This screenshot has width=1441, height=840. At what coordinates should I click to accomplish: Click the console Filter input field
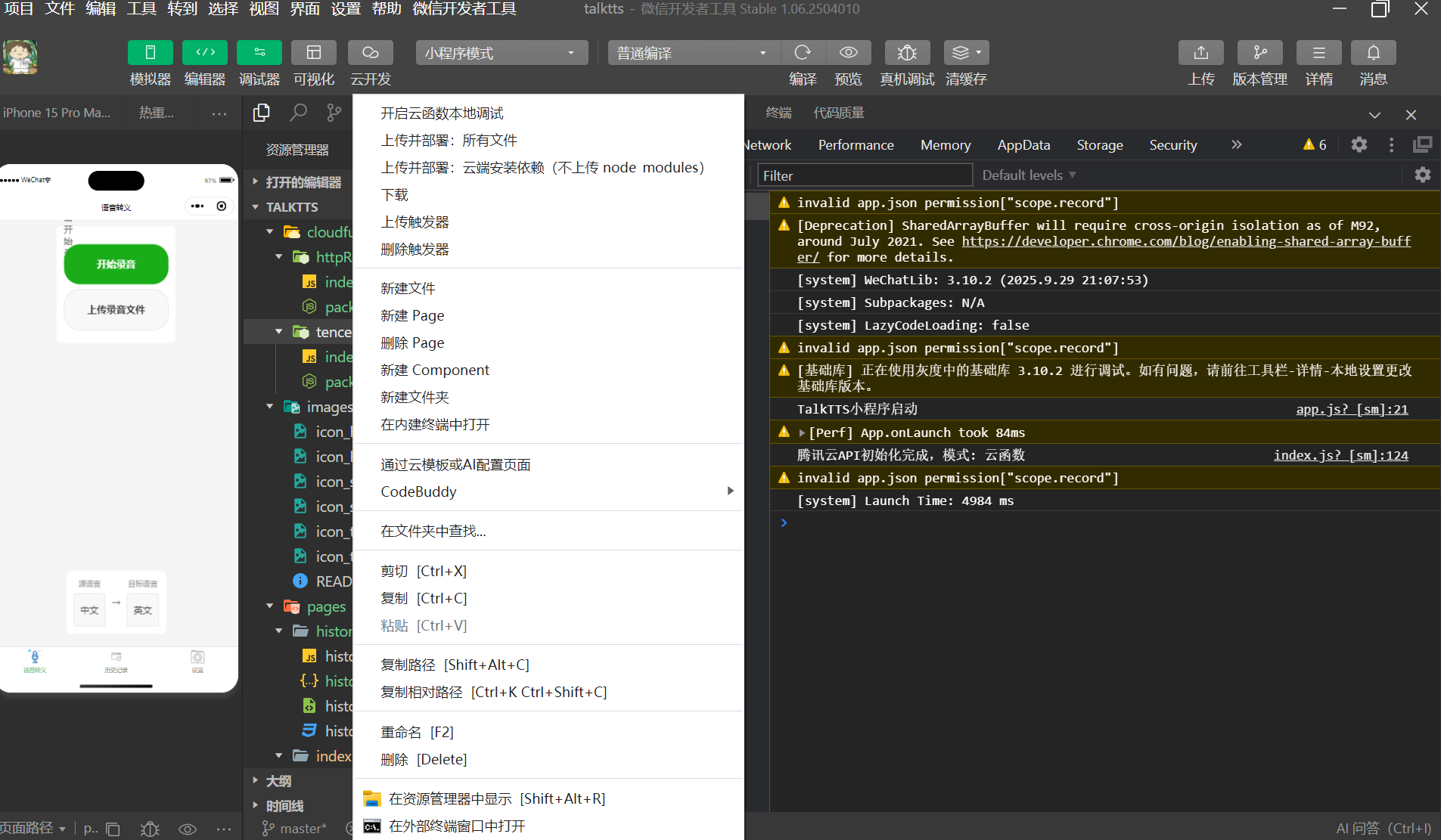[x=865, y=175]
